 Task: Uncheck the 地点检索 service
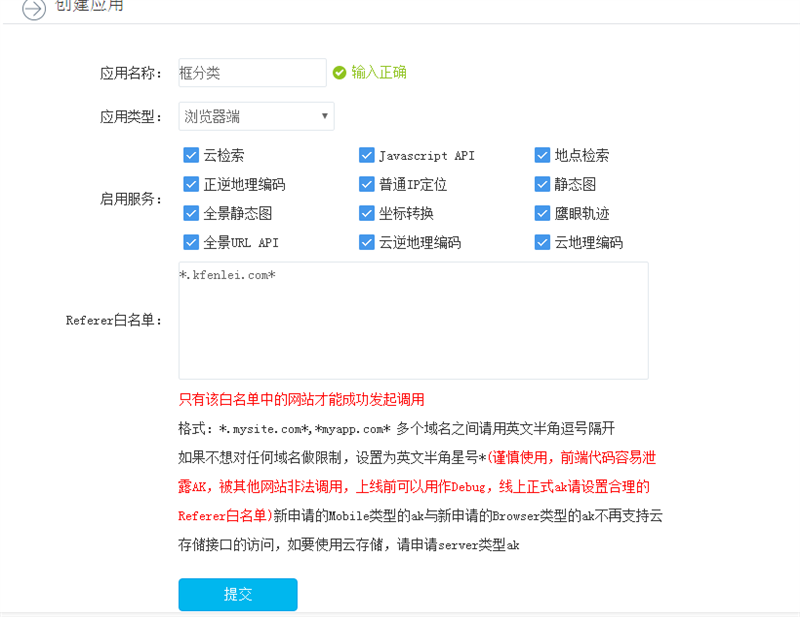(542, 155)
